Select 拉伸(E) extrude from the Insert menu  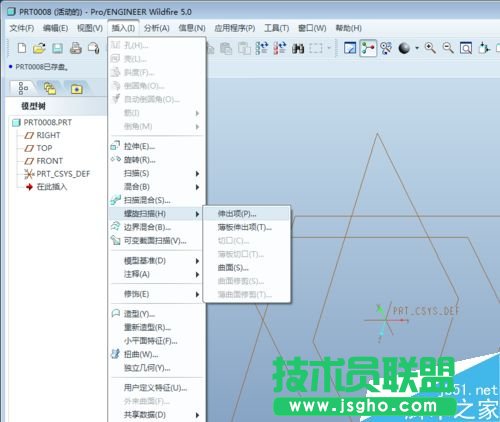pyautogui.click(x=156, y=146)
